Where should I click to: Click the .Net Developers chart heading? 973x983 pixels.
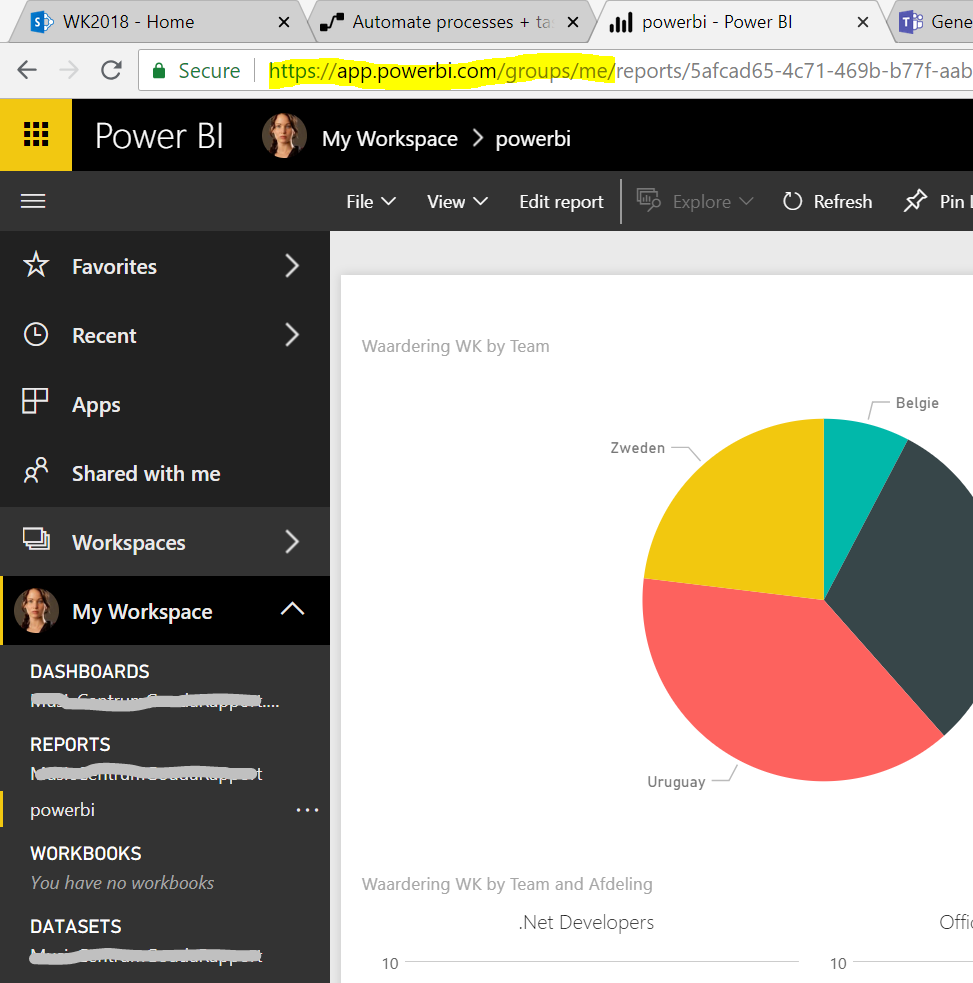586,922
